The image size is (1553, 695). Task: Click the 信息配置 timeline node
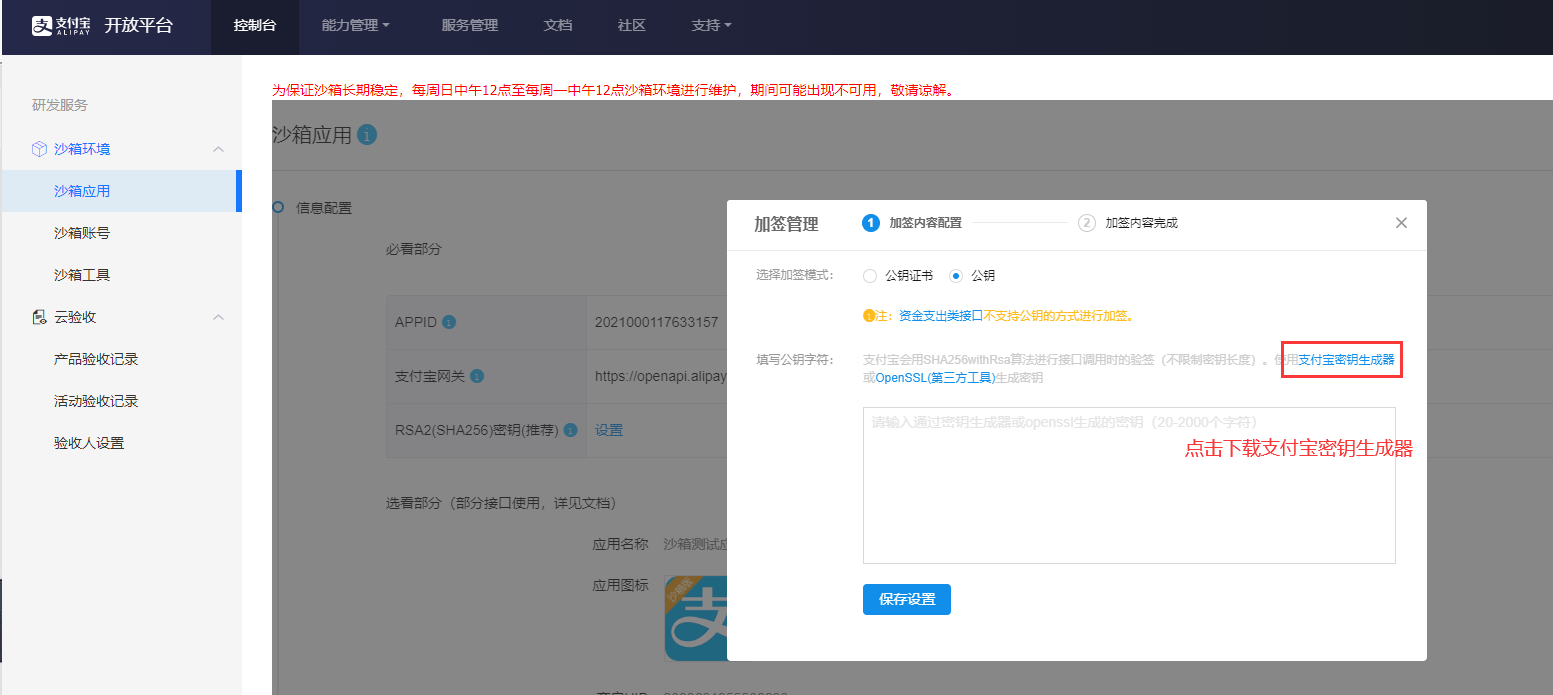[x=278, y=207]
